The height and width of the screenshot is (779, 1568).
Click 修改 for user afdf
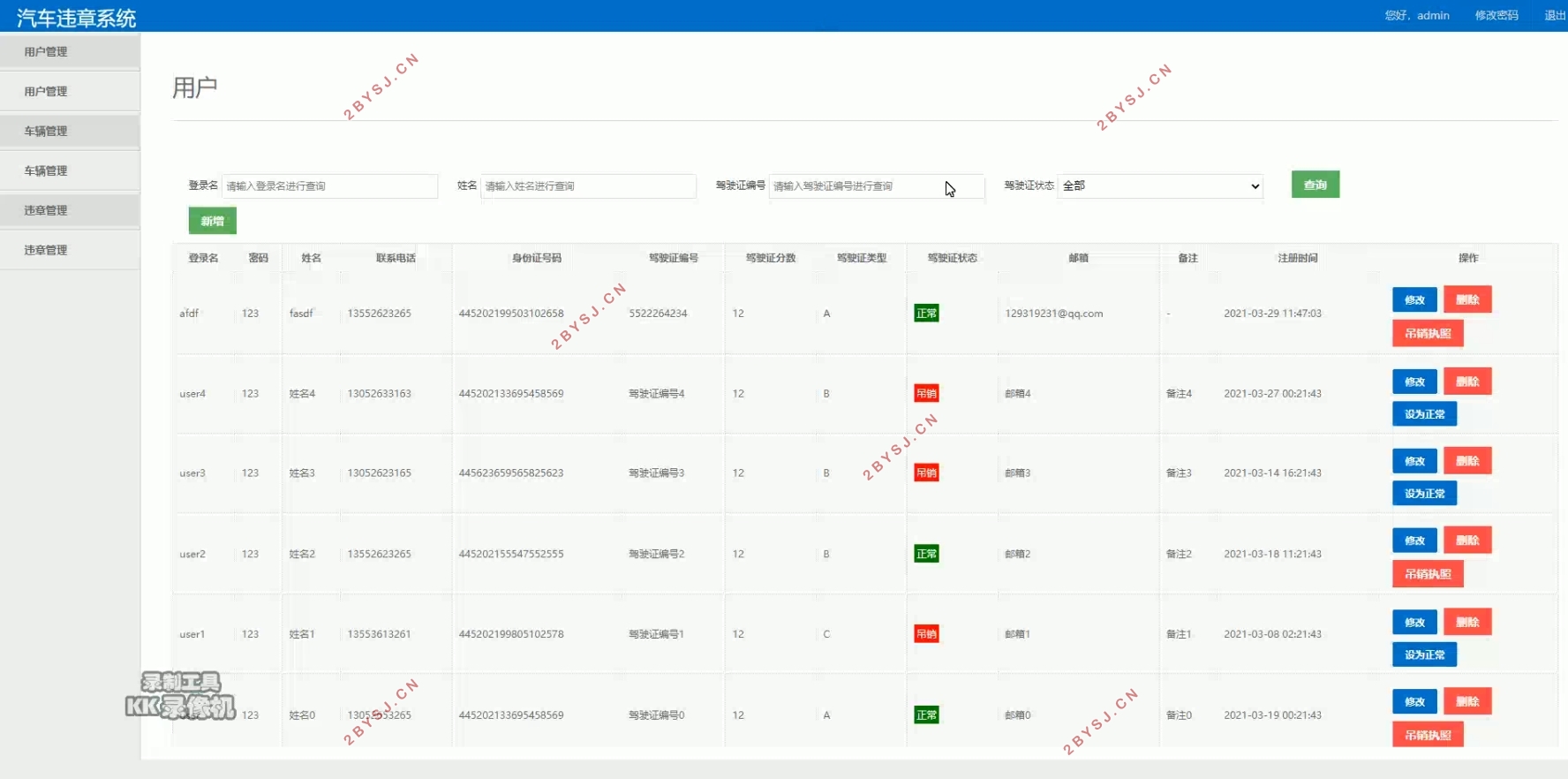[1415, 299]
